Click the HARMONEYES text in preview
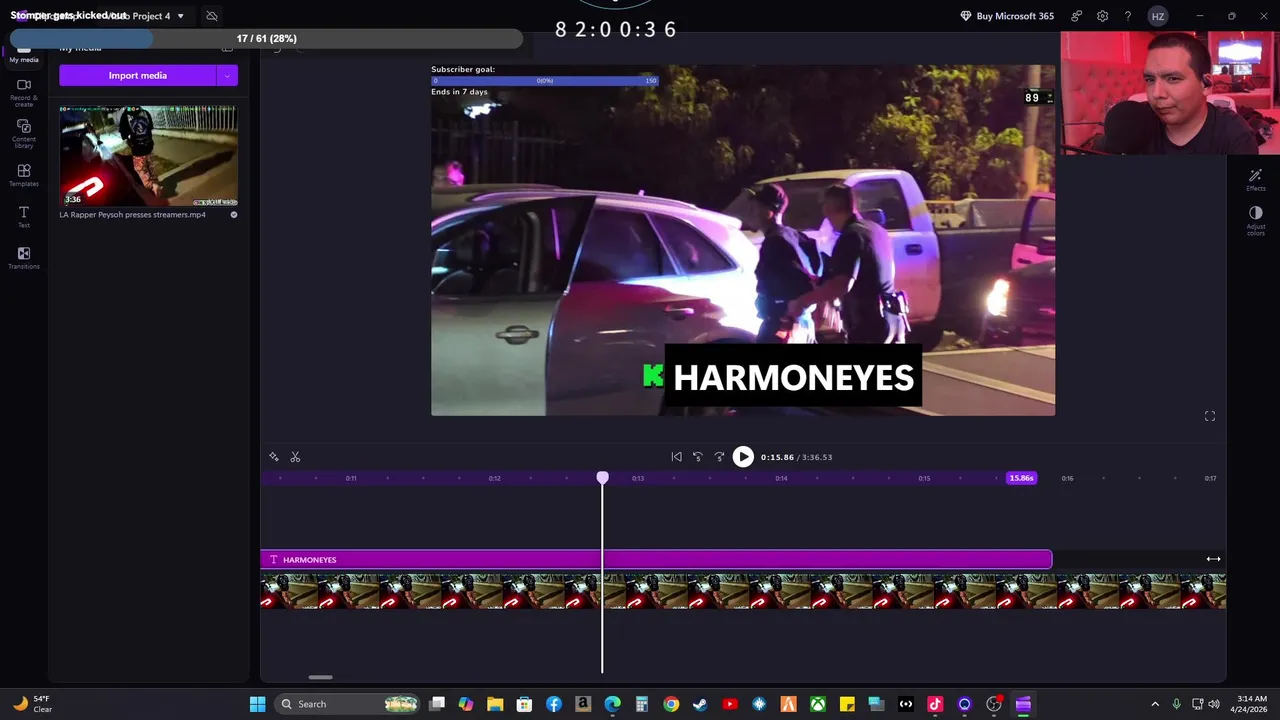 [793, 378]
